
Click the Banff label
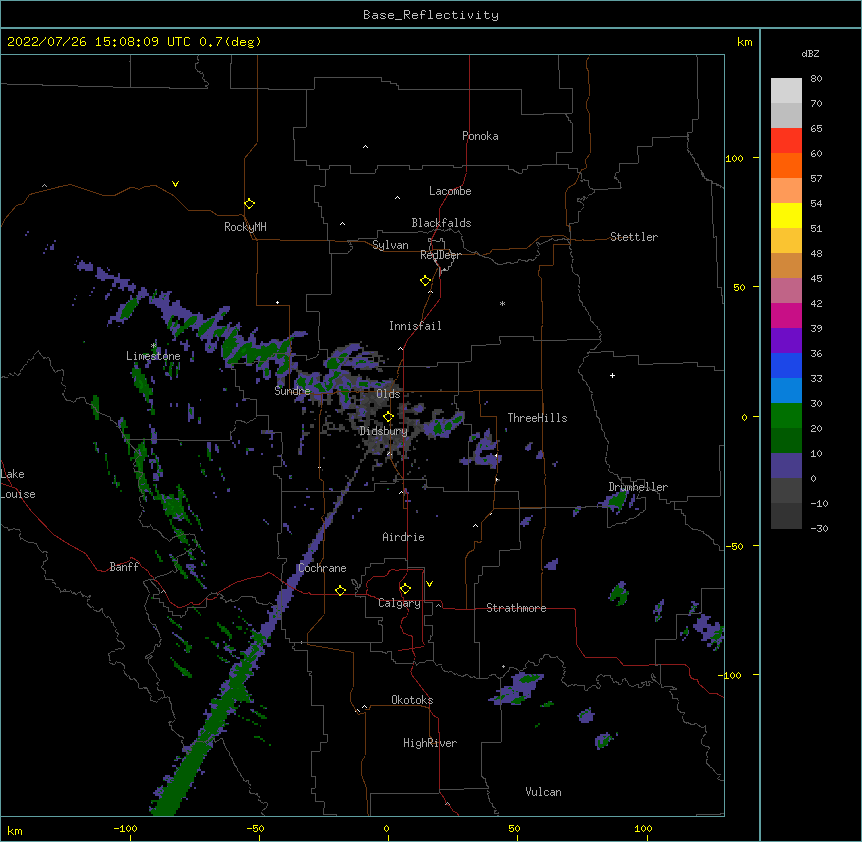click(124, 567)
